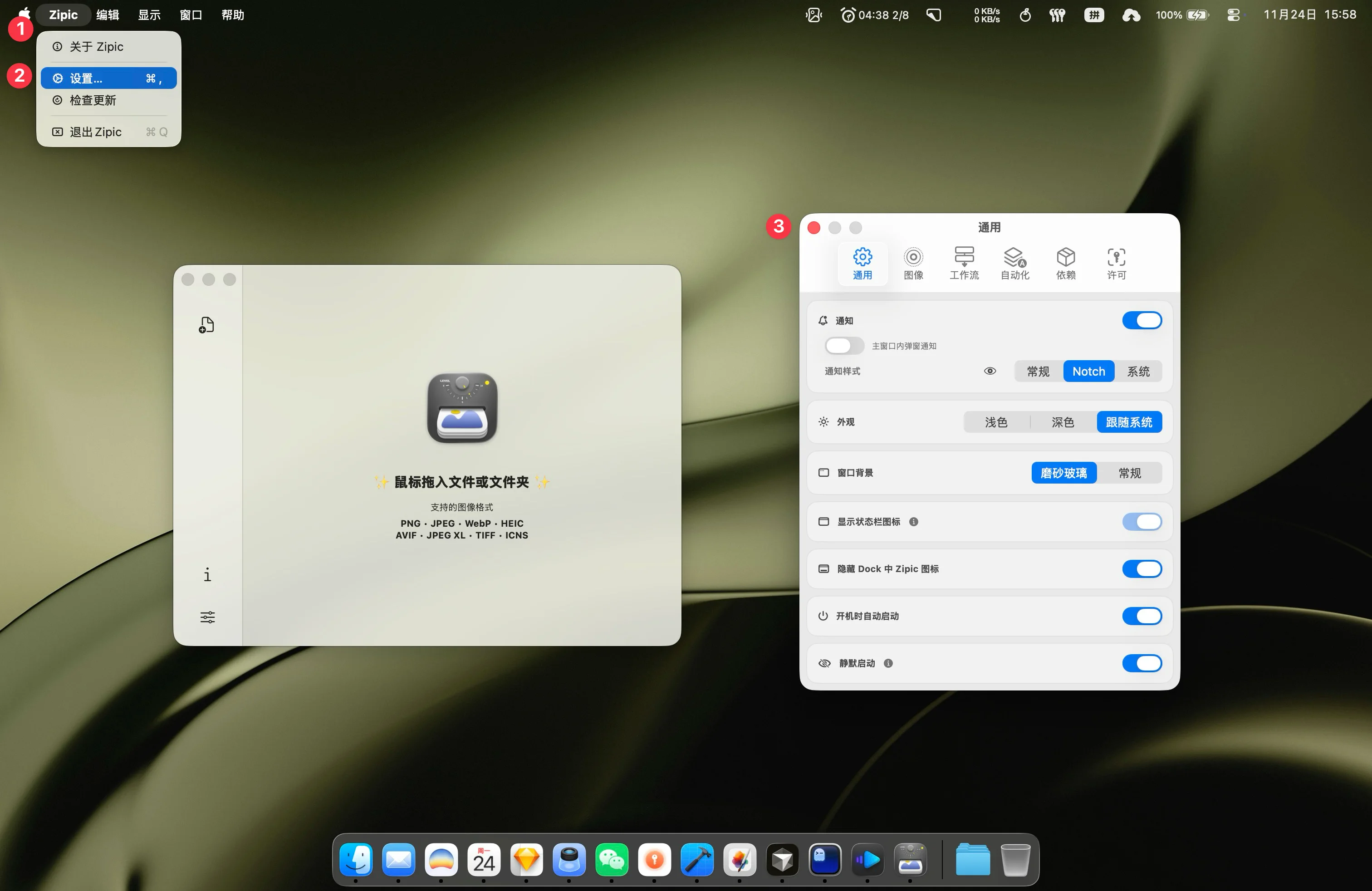Set window background to 常规
1372x891 pixels.
tap(1129, 473)
